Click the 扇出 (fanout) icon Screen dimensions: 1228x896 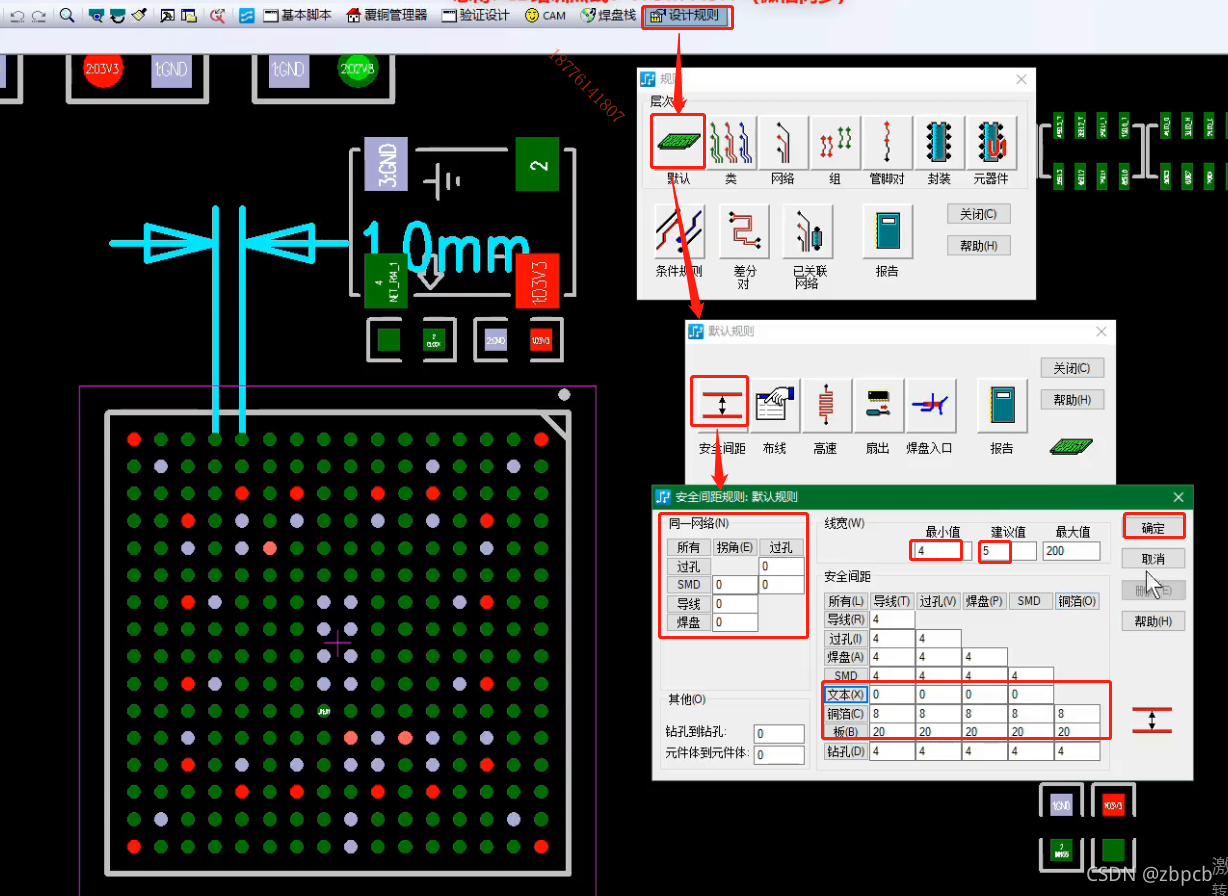point(878,406)
